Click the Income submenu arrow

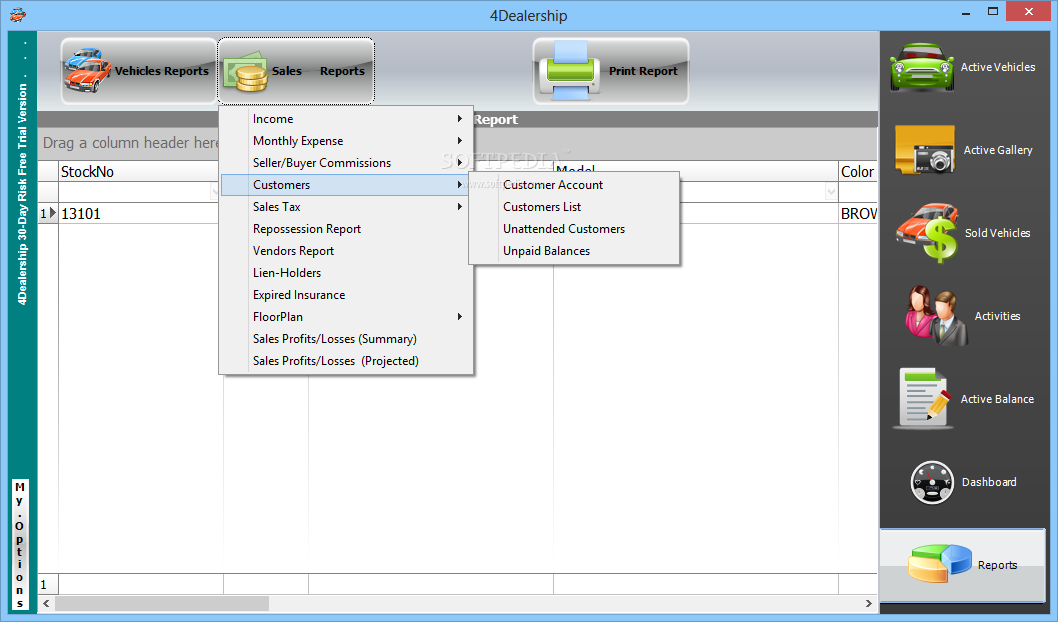click(x=460, y=119)
